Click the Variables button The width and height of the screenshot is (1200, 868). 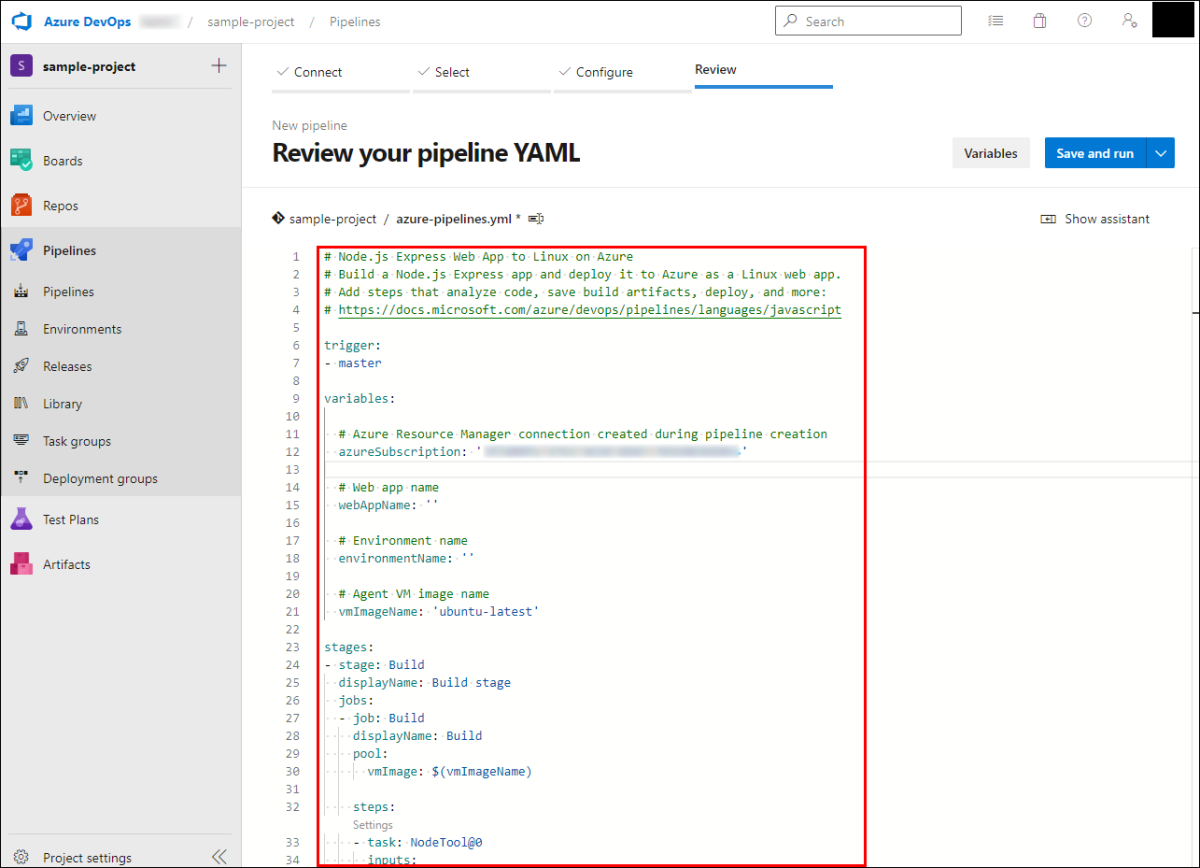point(991,153)
